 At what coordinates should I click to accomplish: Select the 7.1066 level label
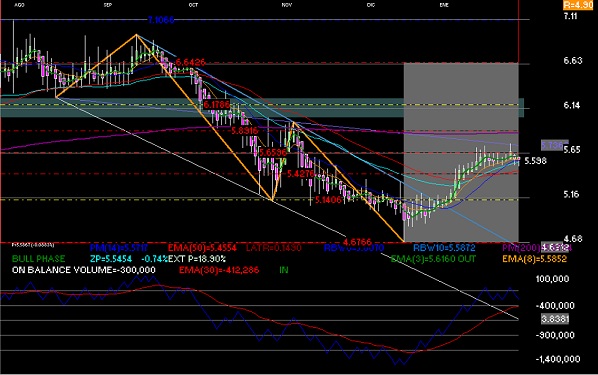pyautogui.click(x=161, y=20)
